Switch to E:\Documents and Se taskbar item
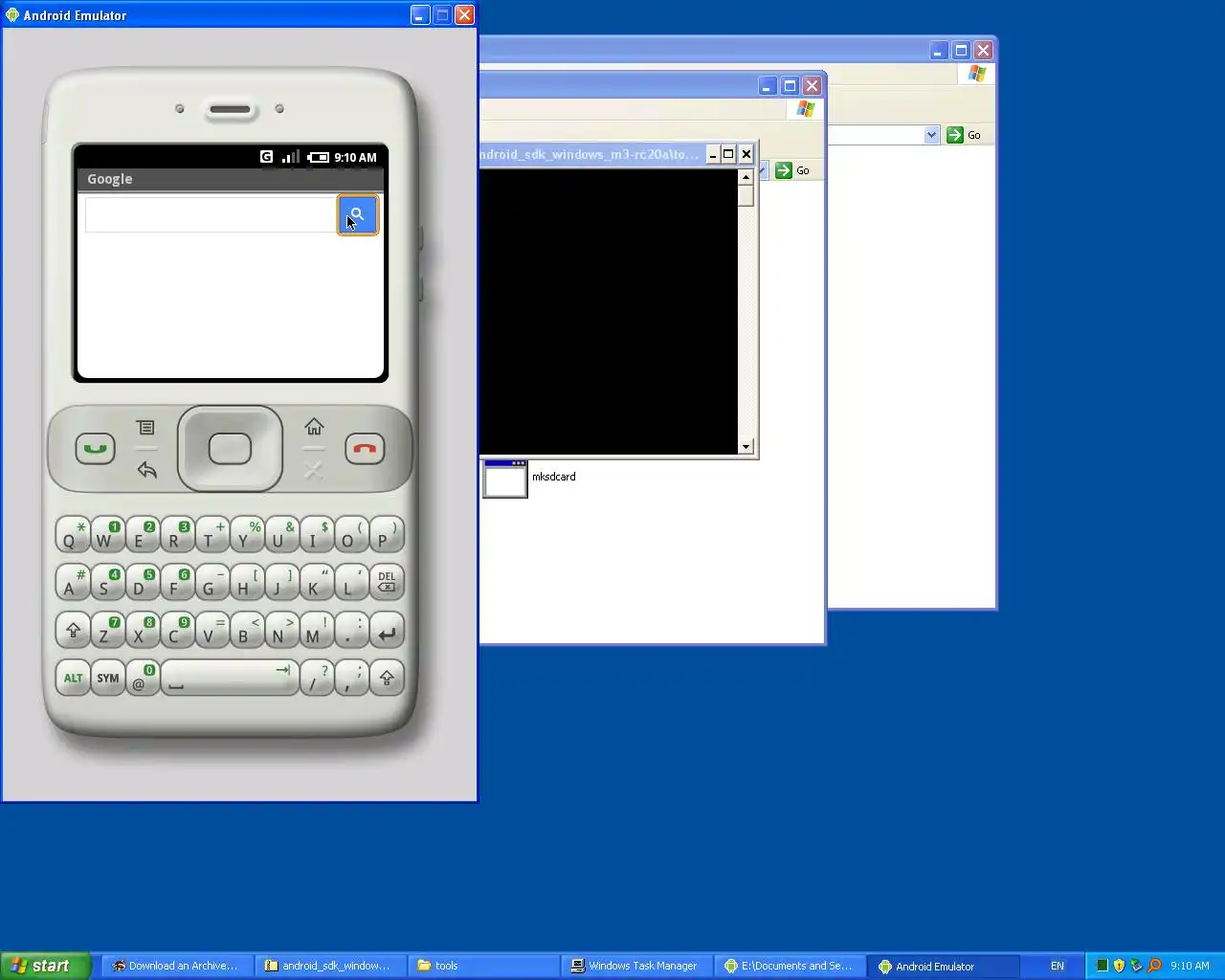Viewport: 1225px width, 980px height. (791, 966)
